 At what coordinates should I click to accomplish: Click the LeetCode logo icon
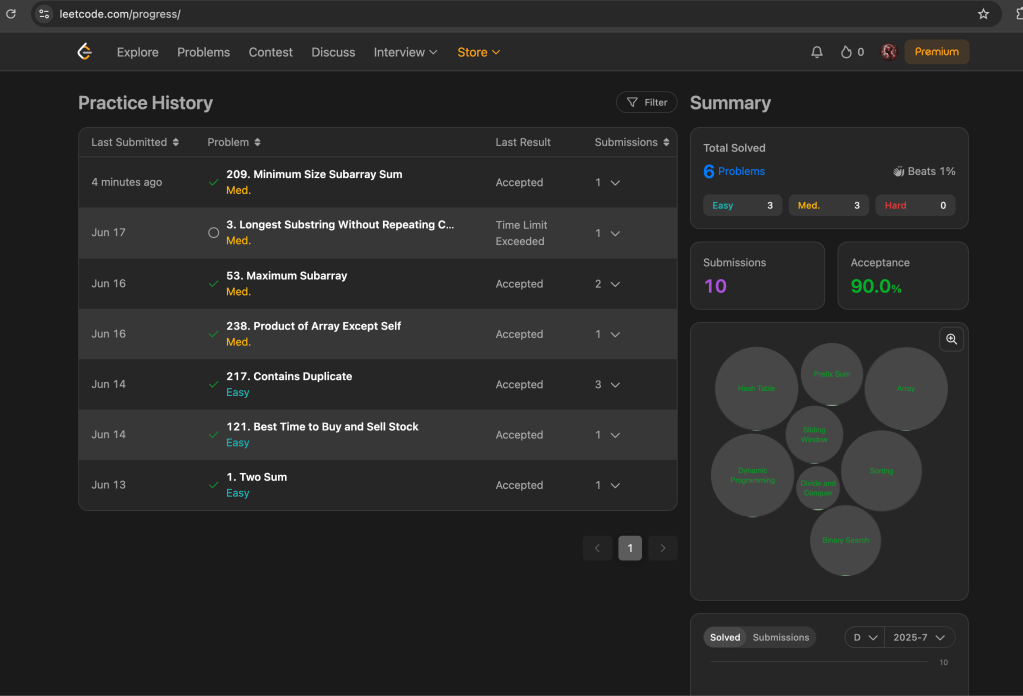click(x=85, y=52)
